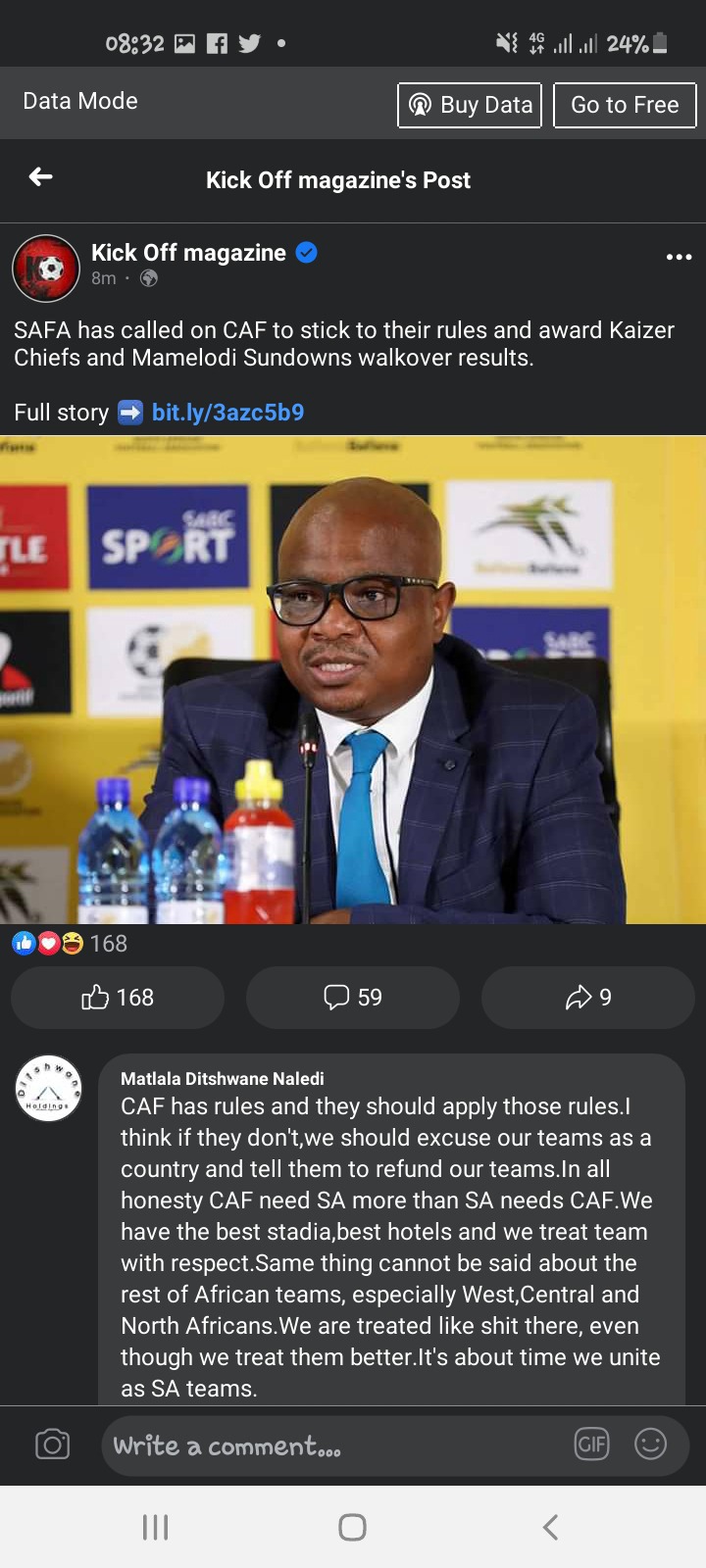Share the post with 9 shares
This screenshot has height=1568, width=706.
coord(588,998)
